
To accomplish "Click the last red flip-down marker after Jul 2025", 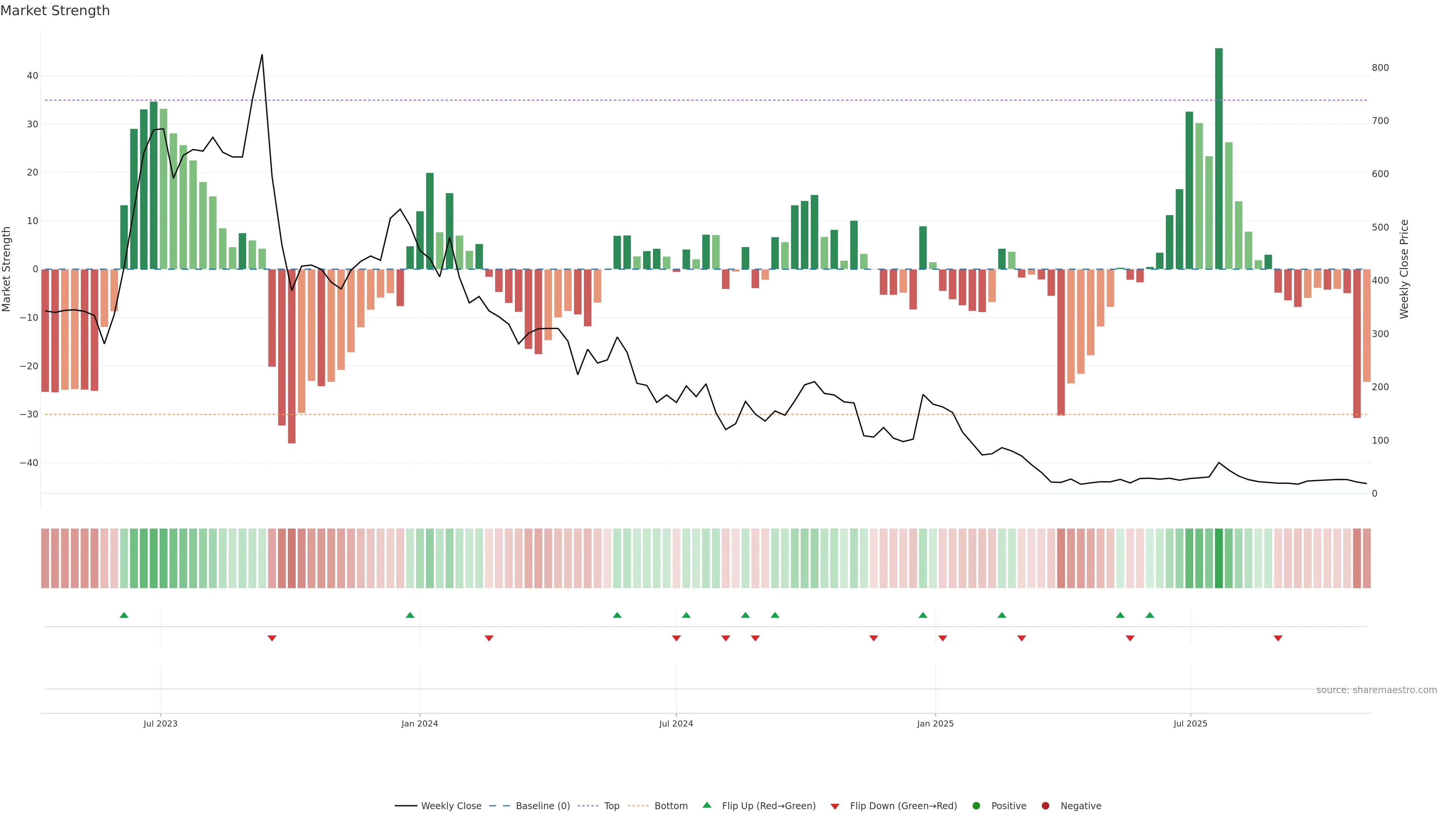I will (x=1278, y=638).
